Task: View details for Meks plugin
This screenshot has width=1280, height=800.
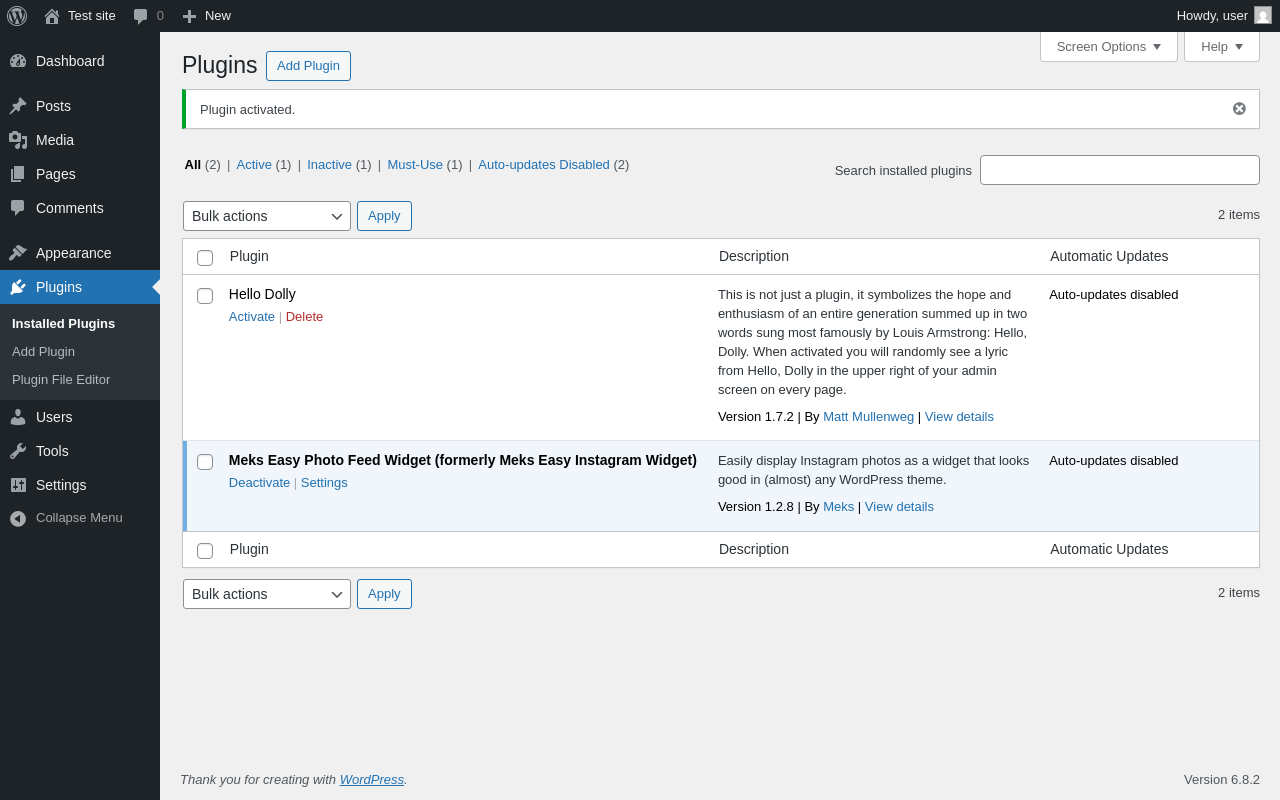Action: pyautogui.click(x=899, y=507)
